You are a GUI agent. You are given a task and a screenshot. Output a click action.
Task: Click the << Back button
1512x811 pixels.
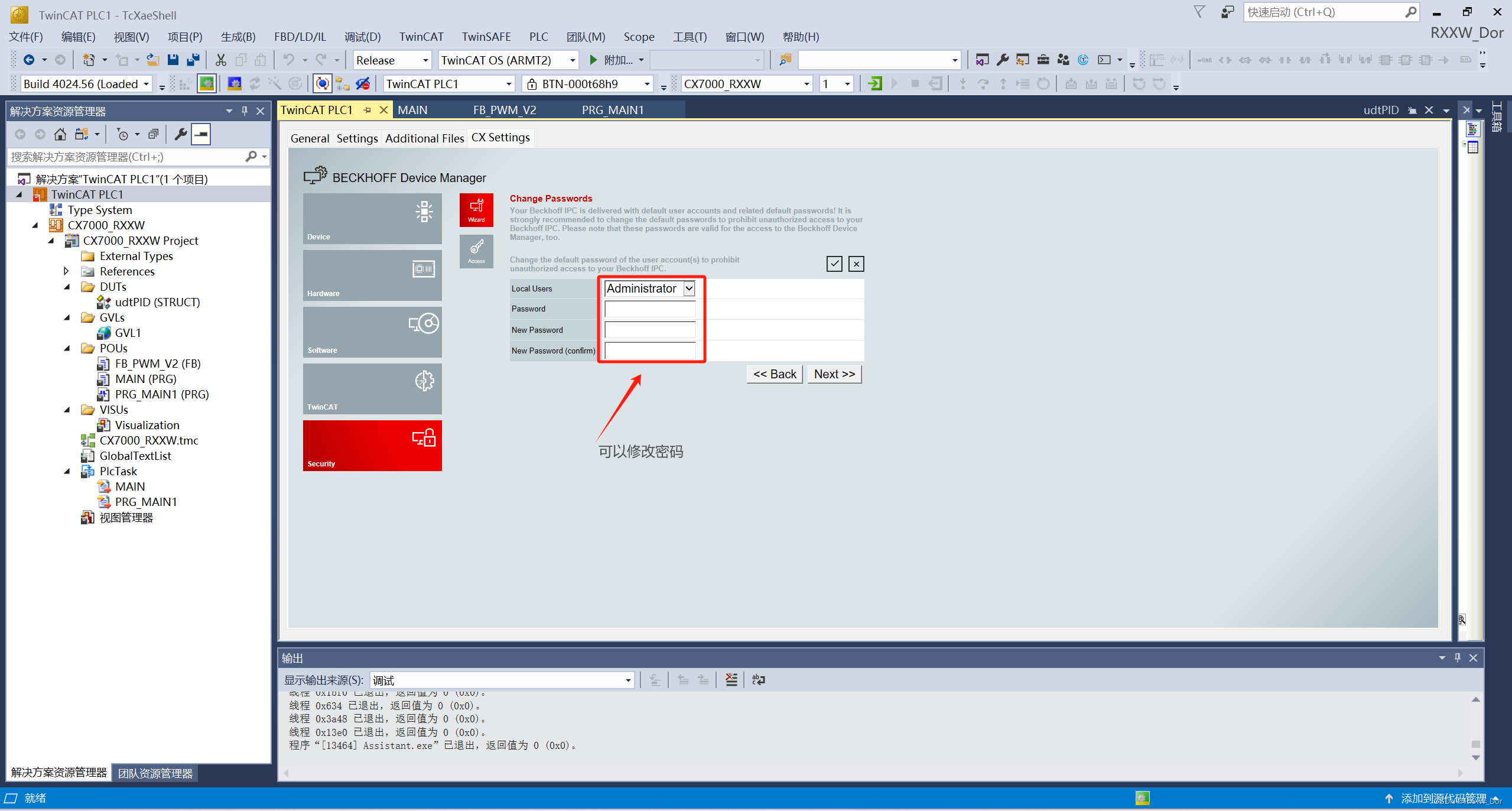click(774, 374)
